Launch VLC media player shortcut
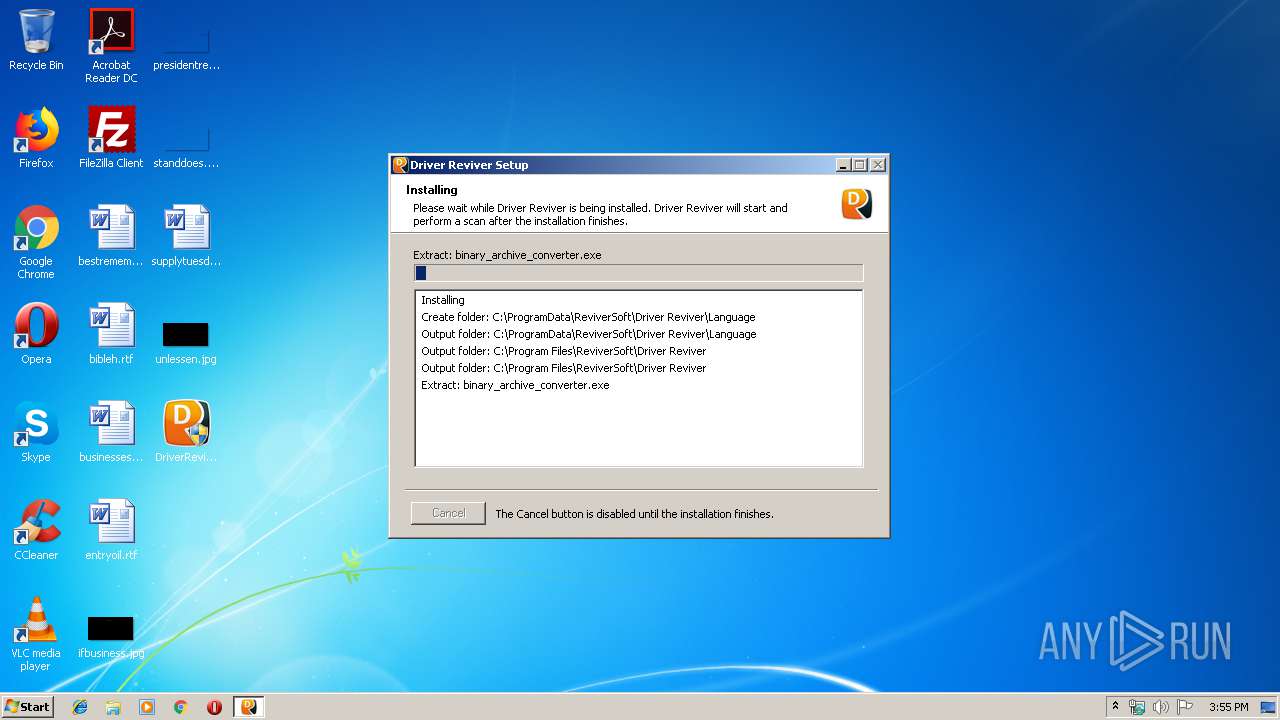Screen dimensions: 1280x720 click(36, 634)
